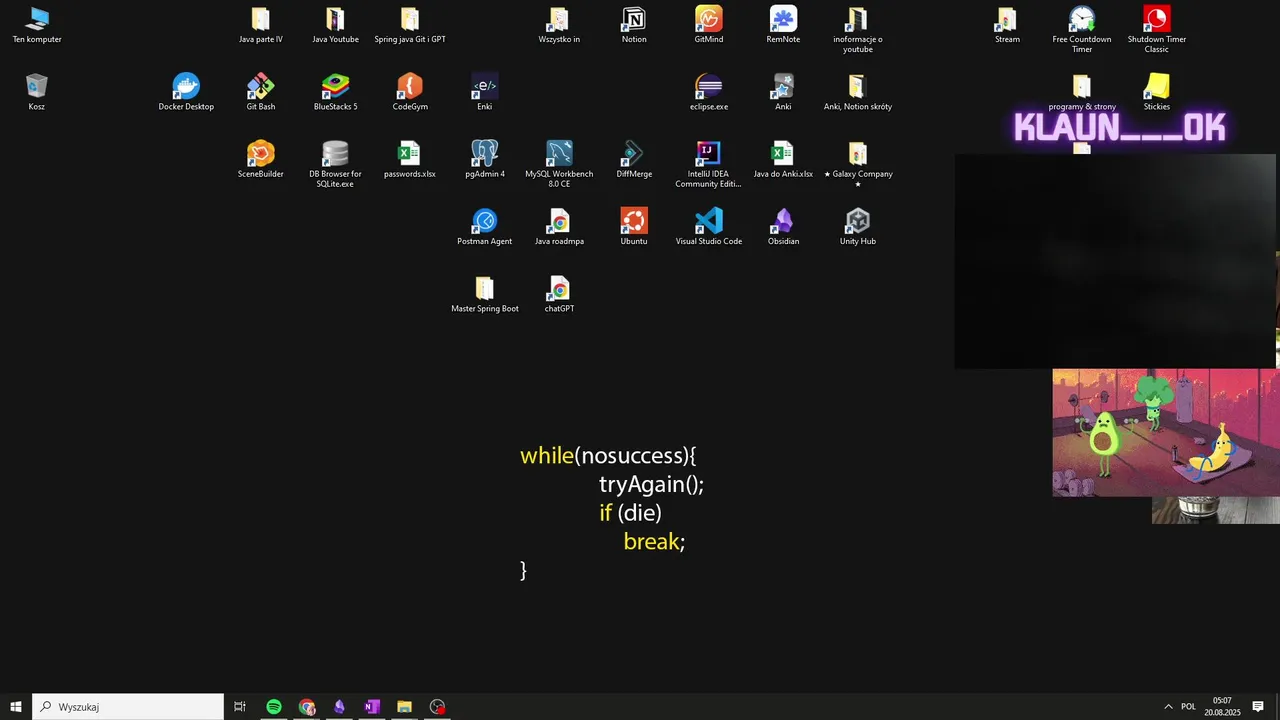Select the Java do Anki.xlsx file
Viewport: 1280px width, 720px height.
(x=783, y=160)
